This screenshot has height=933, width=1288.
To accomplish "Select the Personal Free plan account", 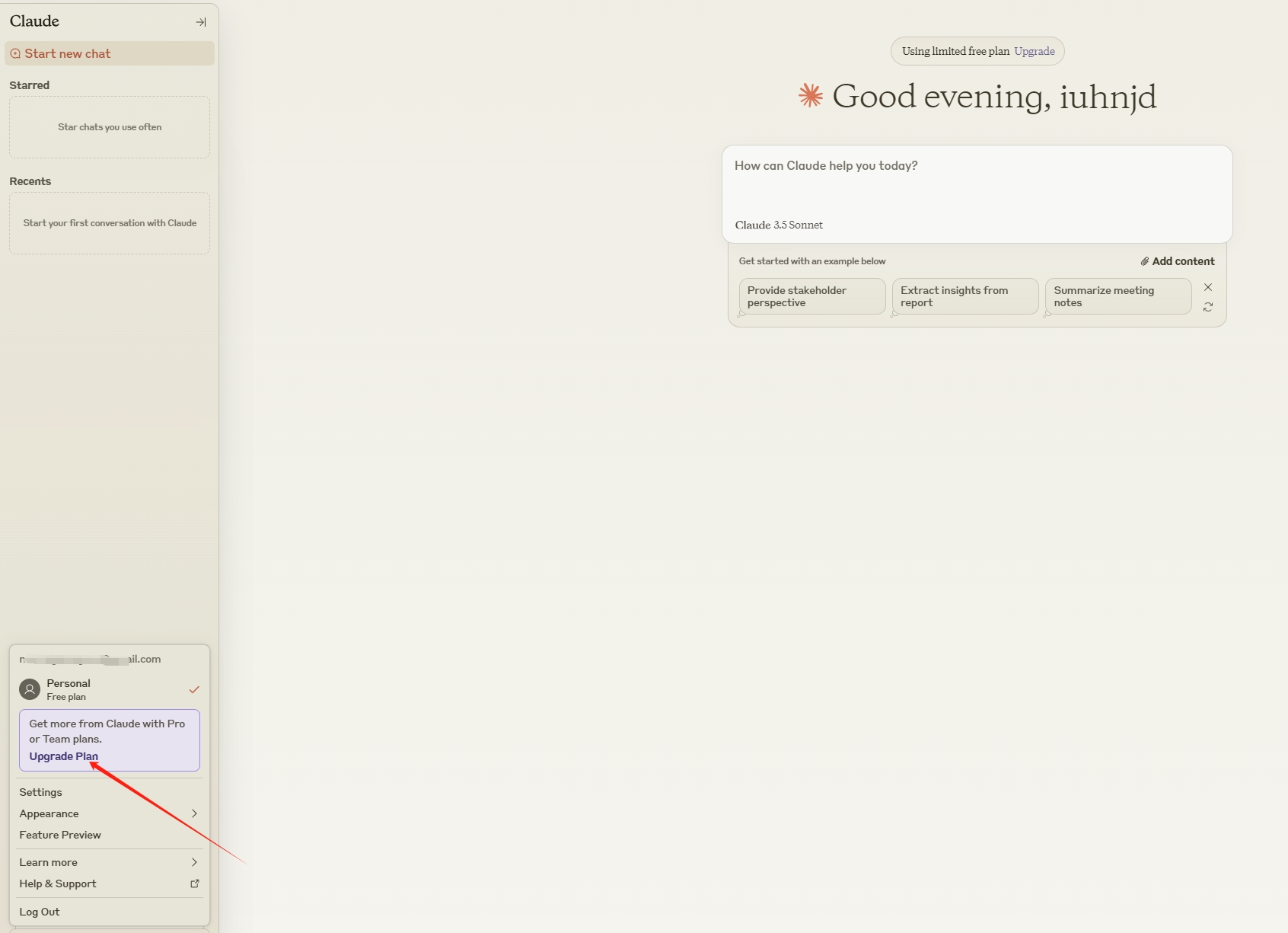I will [x=110, y=689].
